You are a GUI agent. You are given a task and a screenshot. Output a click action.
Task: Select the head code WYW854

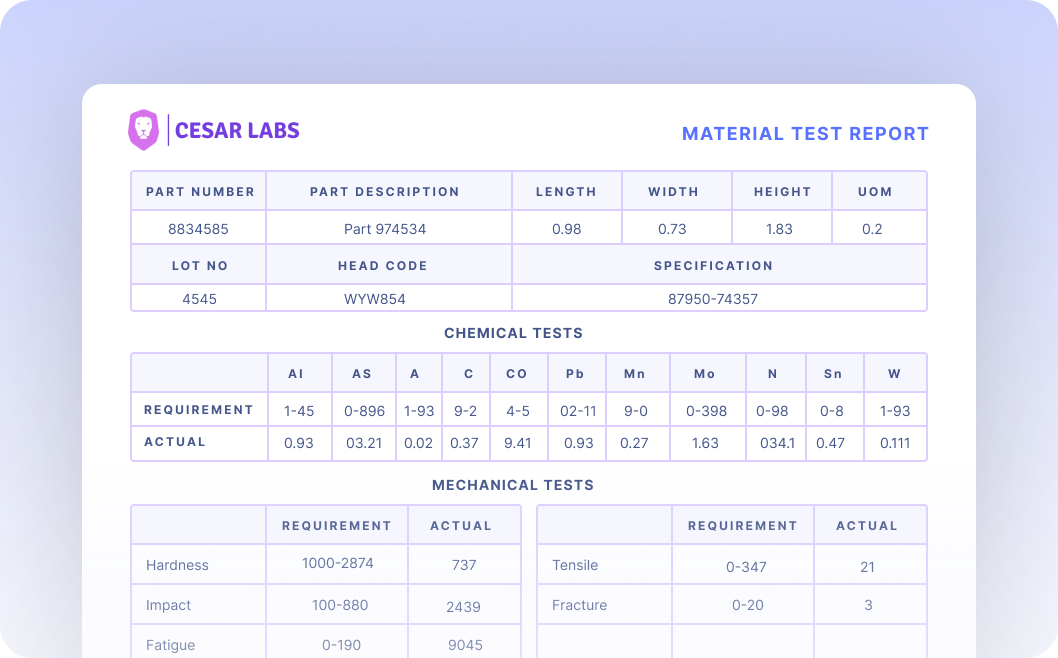(375, 299)
